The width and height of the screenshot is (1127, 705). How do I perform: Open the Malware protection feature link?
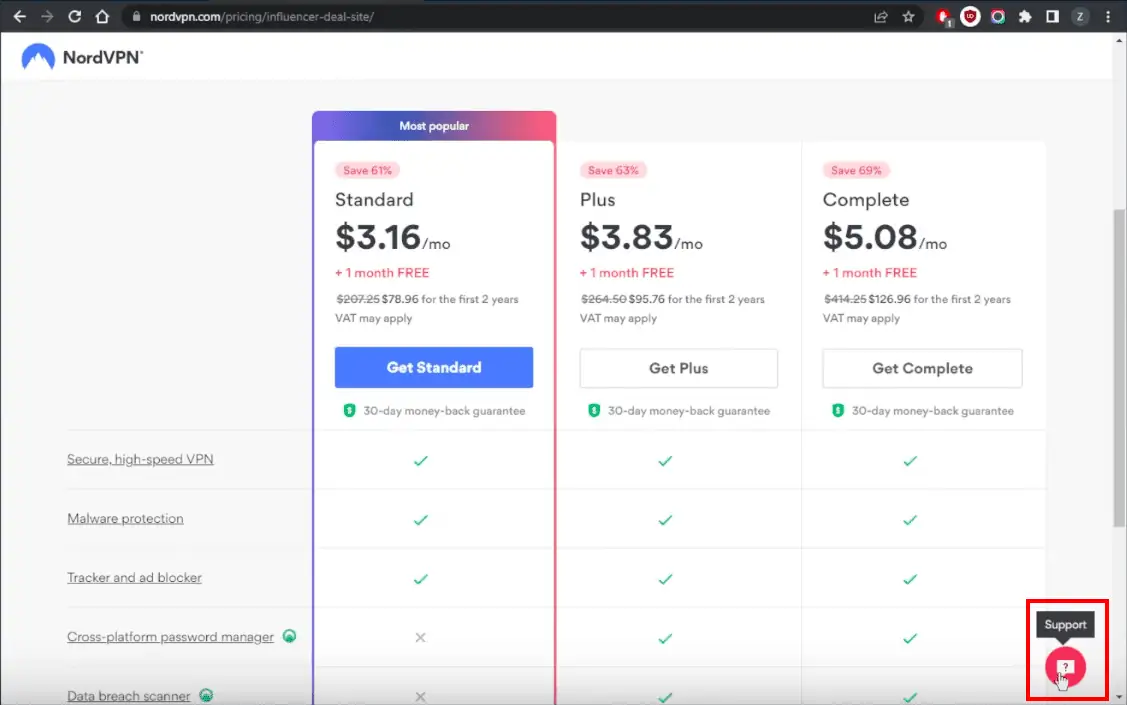125,518
